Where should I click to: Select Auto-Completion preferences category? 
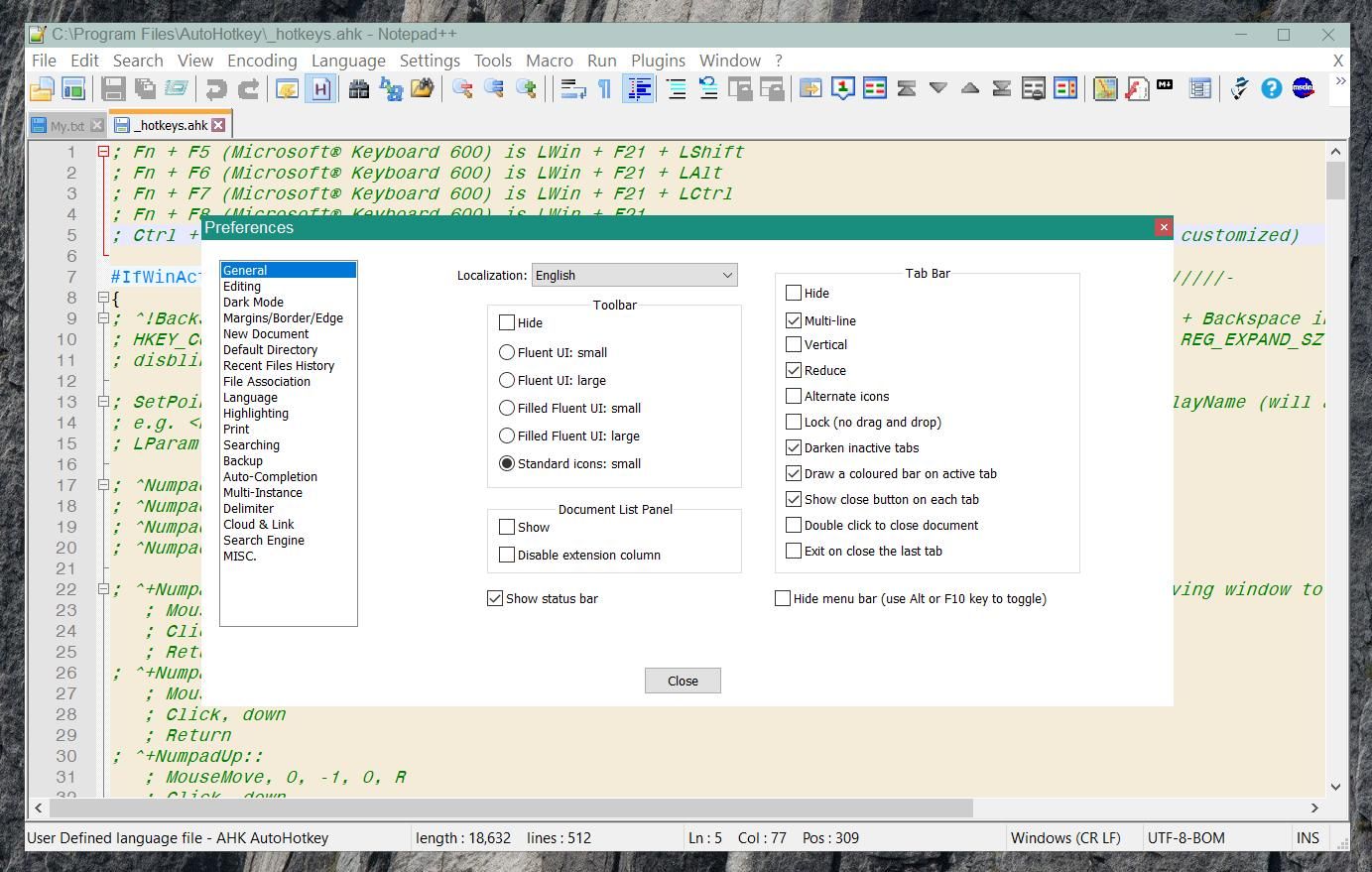click(270, 476)
